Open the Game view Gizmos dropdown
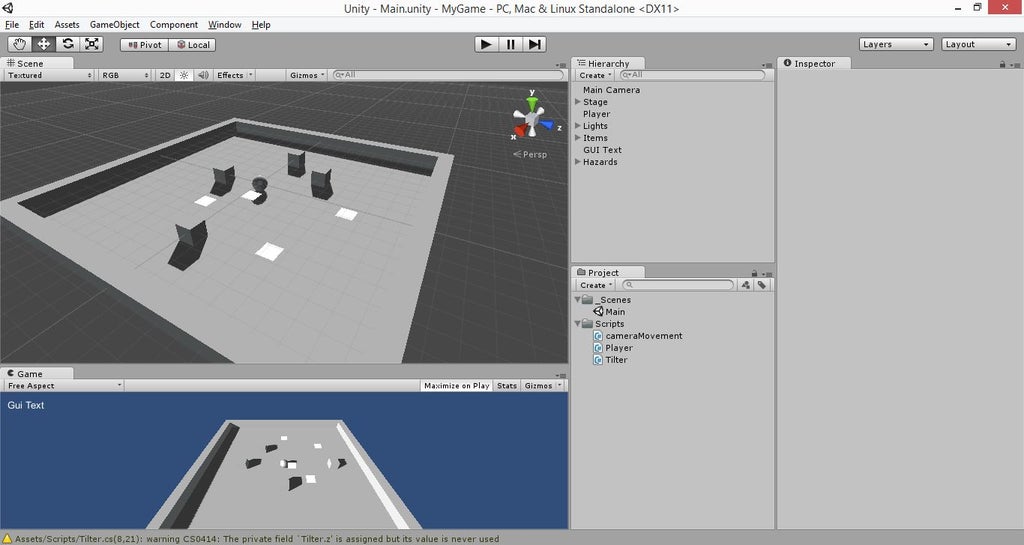1024x545 pixels. tap(542, 386)
